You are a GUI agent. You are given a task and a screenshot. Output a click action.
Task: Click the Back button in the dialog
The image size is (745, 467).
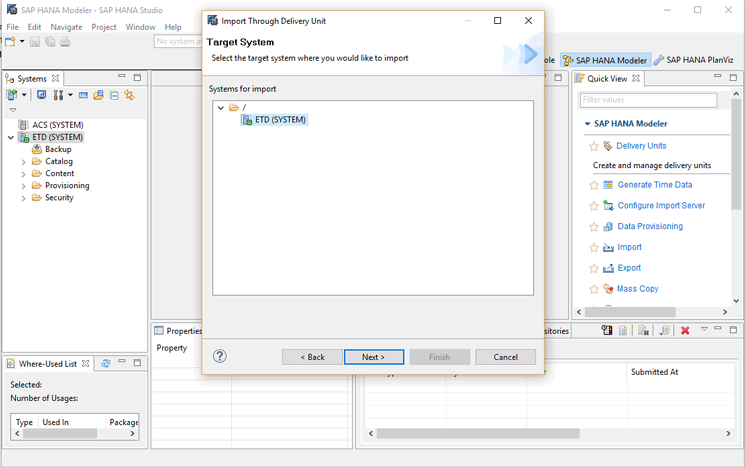click(x=312, y=357)
